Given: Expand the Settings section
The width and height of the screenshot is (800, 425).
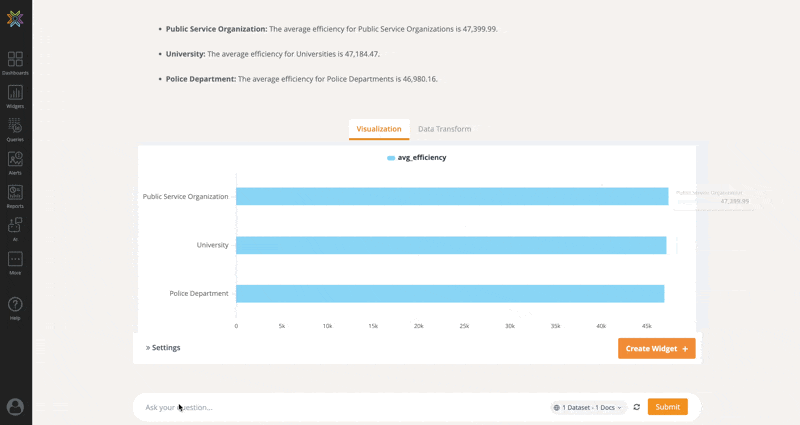Looking at the screenshot, I should (163, 348).
